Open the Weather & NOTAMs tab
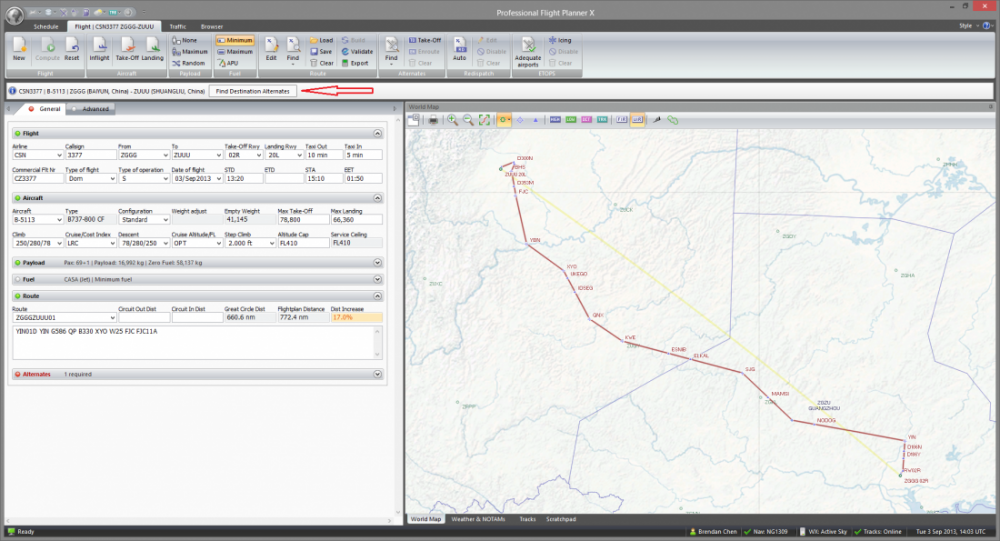The height and width of the screenshot is (541, 1000). [x=478, y=519]
